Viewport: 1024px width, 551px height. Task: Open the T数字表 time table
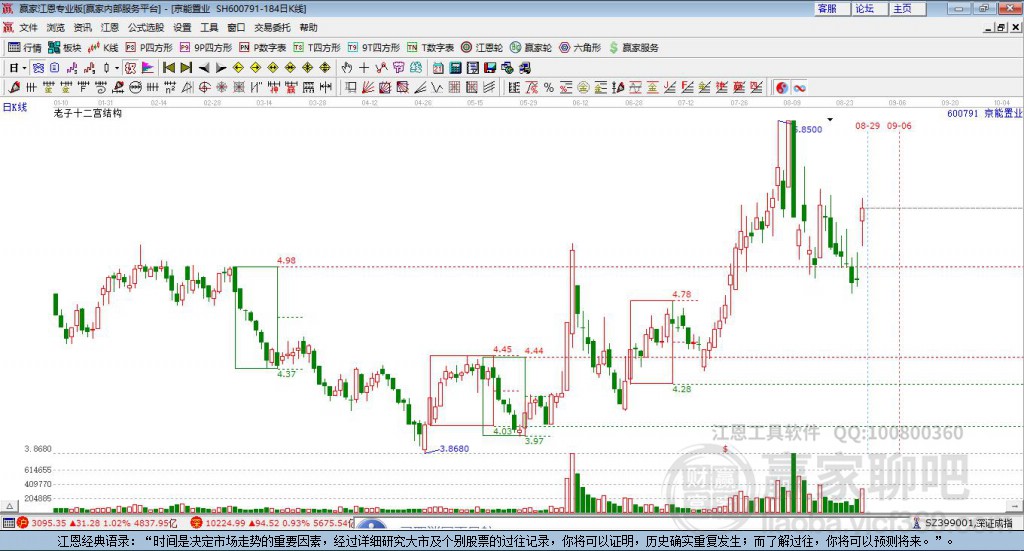click(x=430, y=48)
